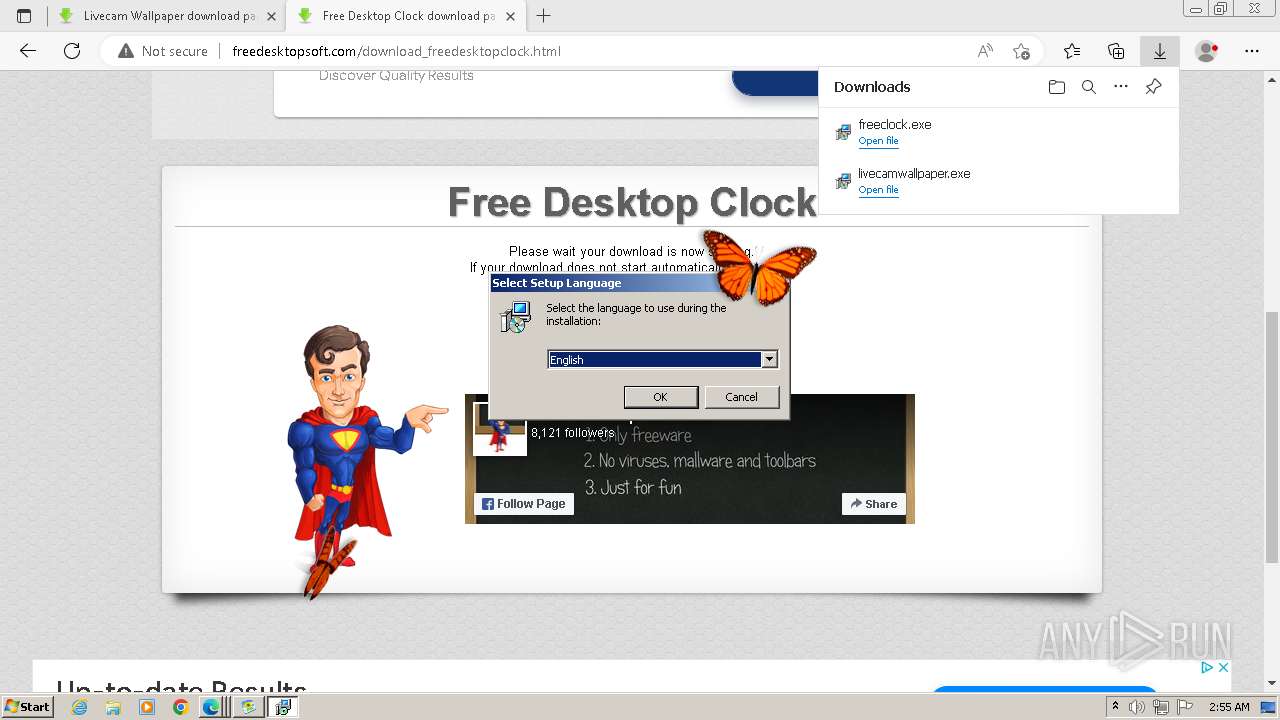
Task: Click the Facebook Share button
Action: pos(874,504)
